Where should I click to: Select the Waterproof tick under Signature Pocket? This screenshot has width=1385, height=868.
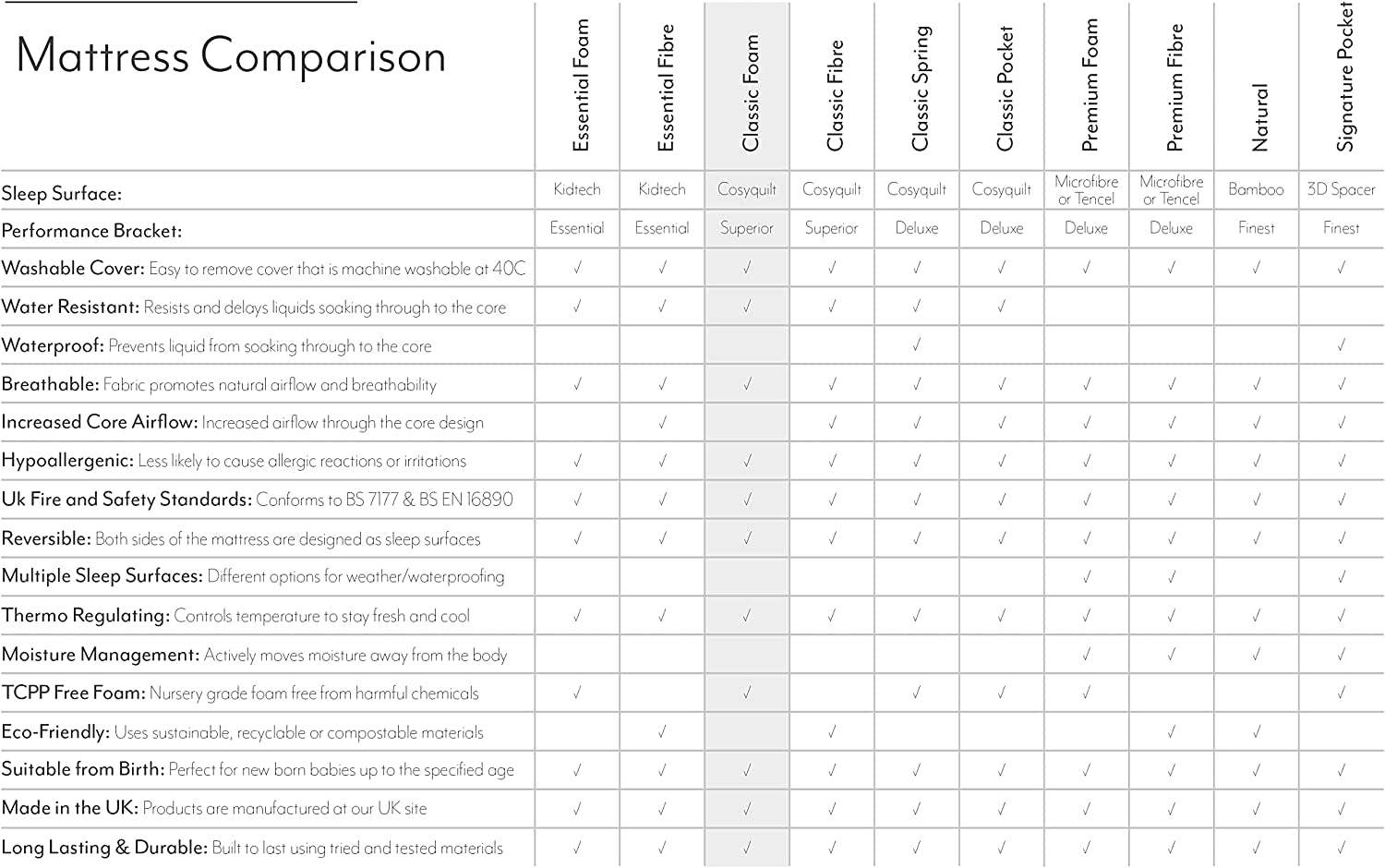(x=1342, y=345)
